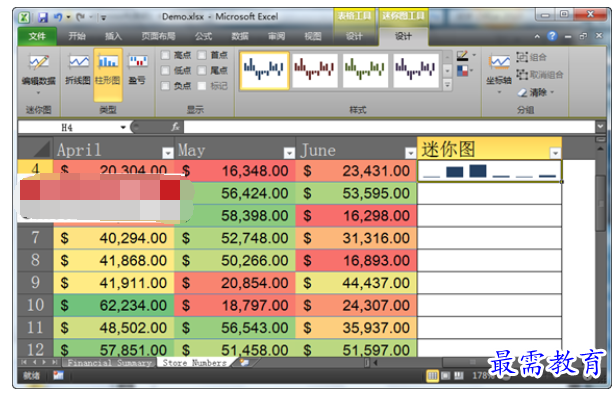Enable the Negative Points (负点) checkbox
The image size is (612, 394).
165,86
